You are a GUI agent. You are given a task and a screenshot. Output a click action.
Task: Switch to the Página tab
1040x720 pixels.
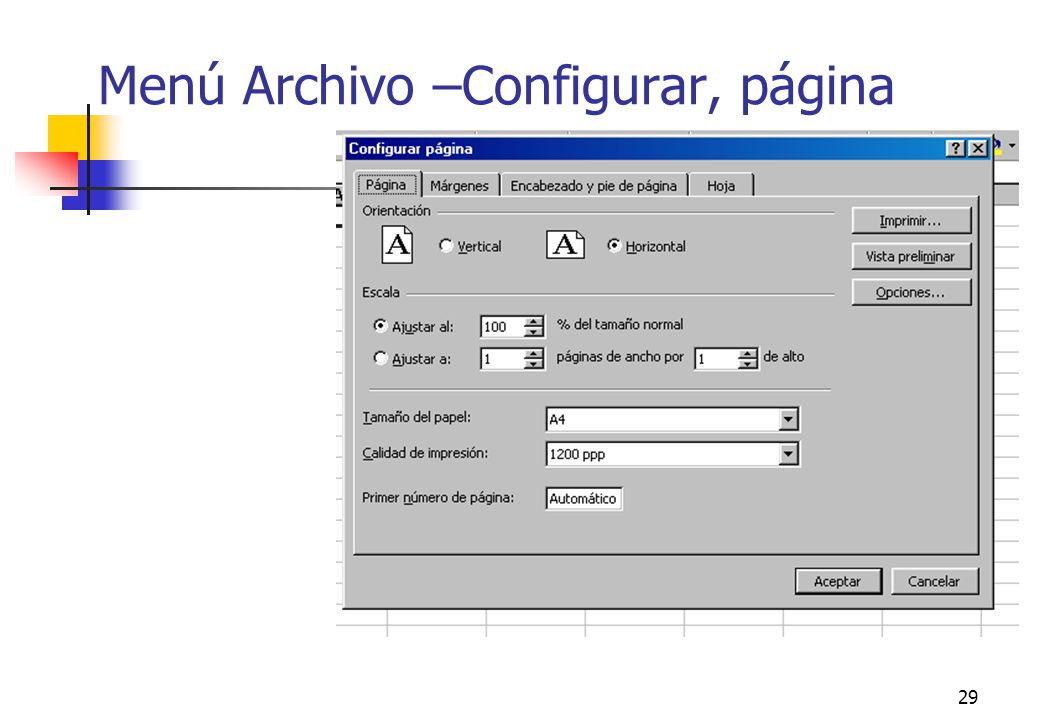(386, 184)
